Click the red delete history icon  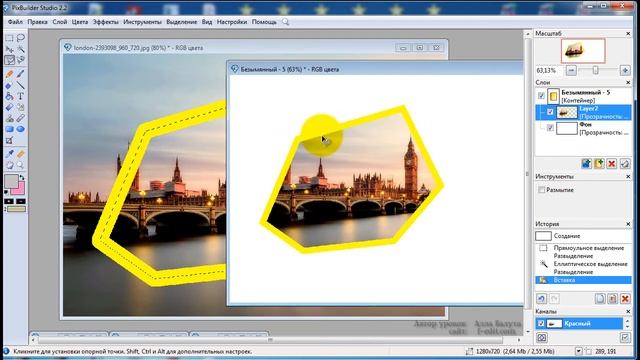[x=625, y=299]
